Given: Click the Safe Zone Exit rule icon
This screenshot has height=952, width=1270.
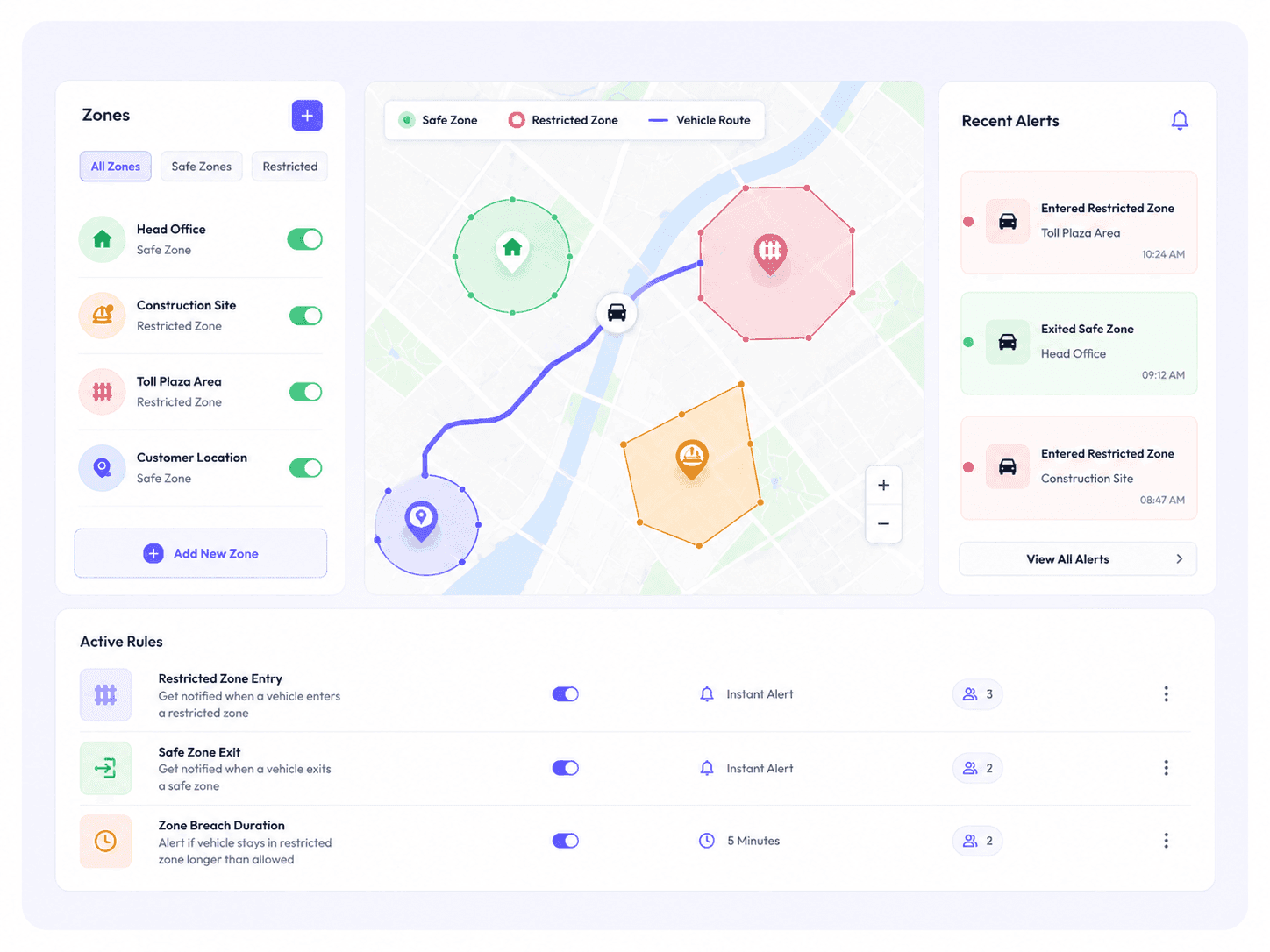Looking at the screenshot, I should tap(105, 768).
